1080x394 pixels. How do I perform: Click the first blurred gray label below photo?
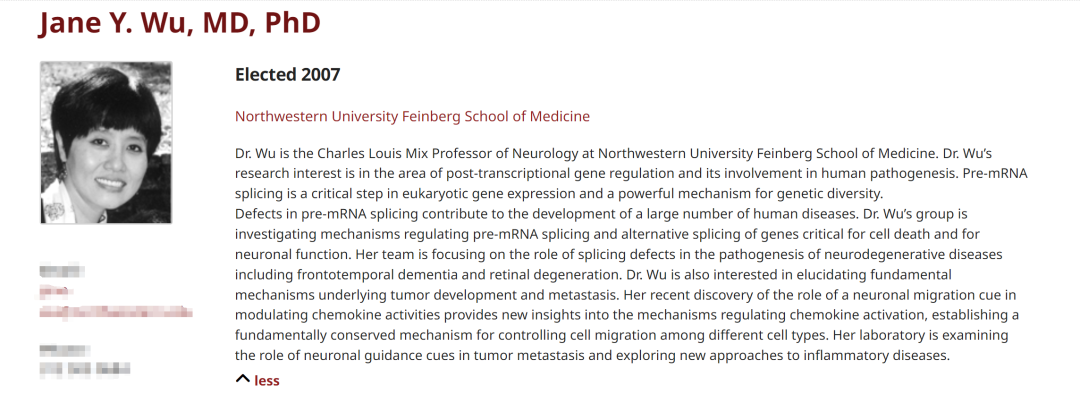click(61, 271)
